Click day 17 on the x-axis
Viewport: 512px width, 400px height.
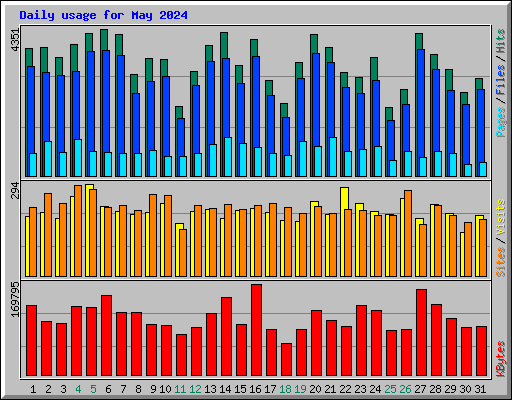tap(270, 389)
